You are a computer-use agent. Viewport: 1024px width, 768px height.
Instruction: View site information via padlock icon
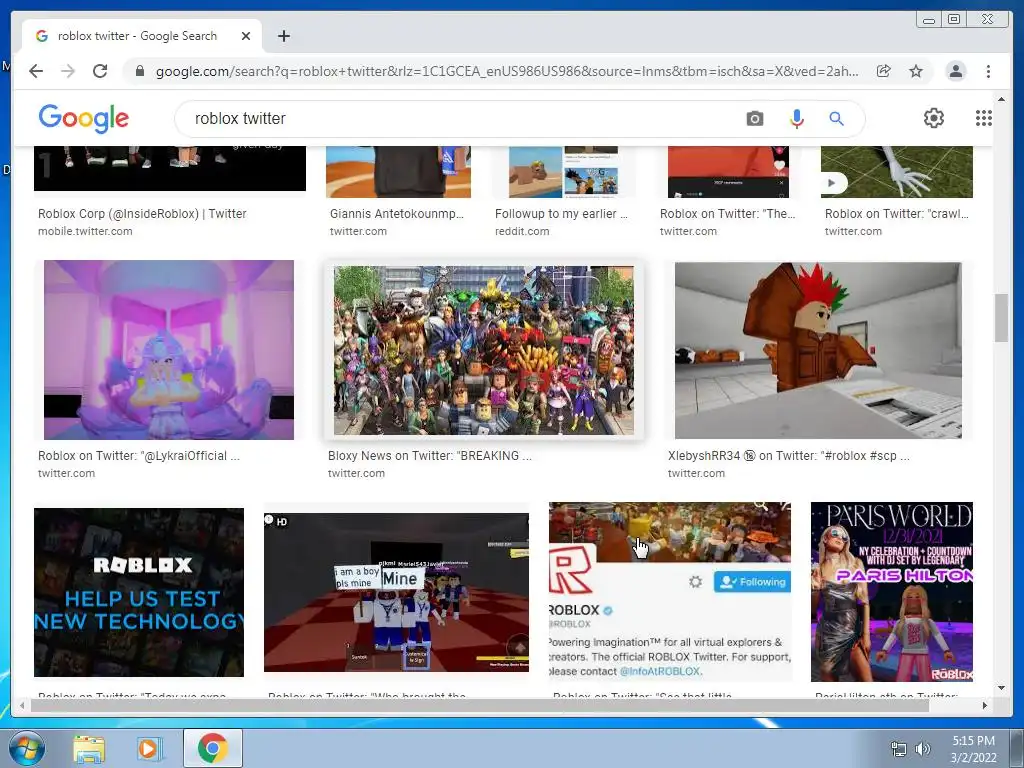pyautogui.click(x=139, y=71)
